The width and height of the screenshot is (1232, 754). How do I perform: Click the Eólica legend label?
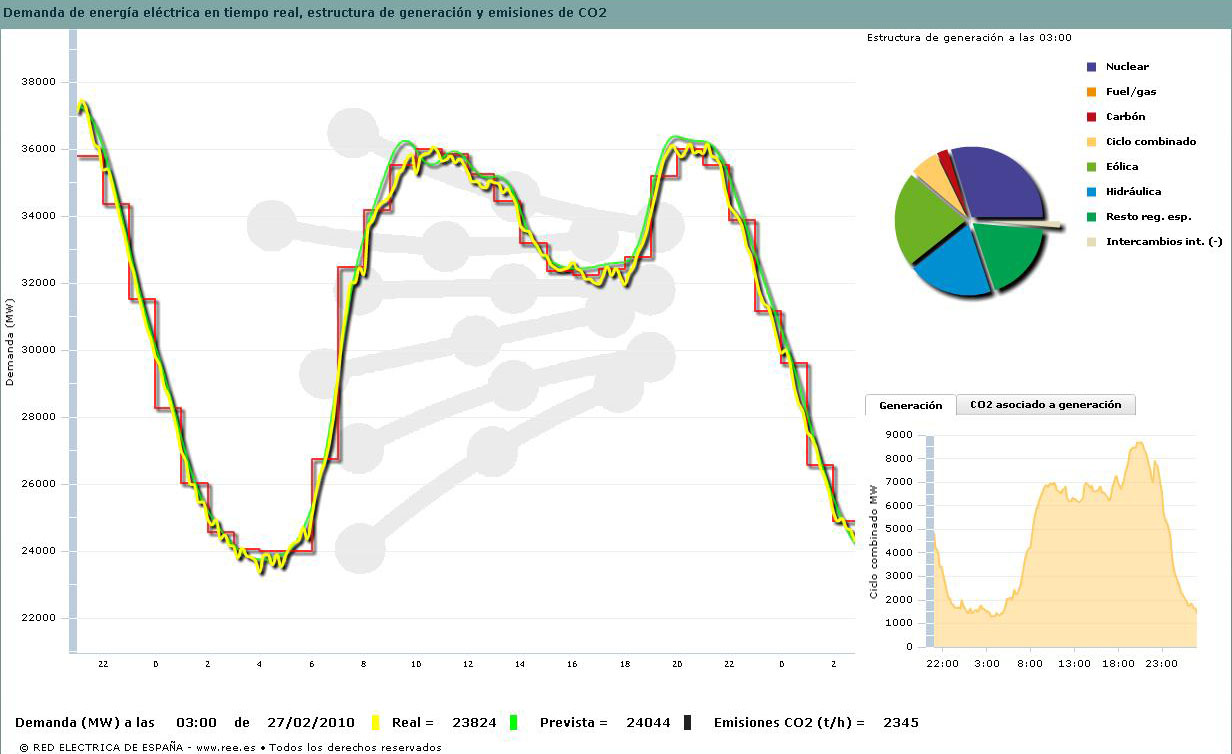pyautogui.click(x=1122, y=167)
